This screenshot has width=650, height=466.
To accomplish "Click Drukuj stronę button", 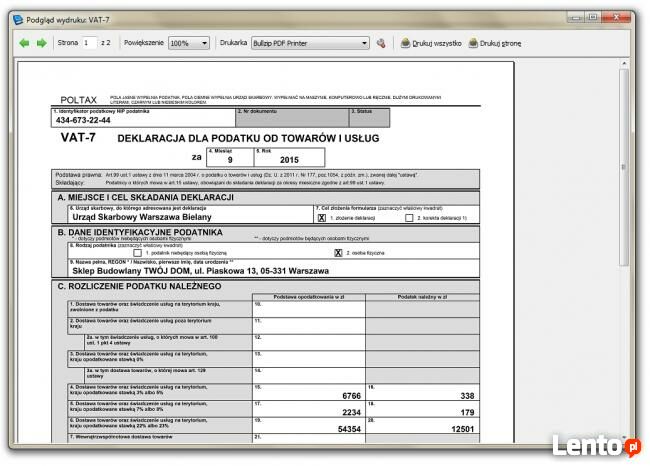I will coord(495,43).
